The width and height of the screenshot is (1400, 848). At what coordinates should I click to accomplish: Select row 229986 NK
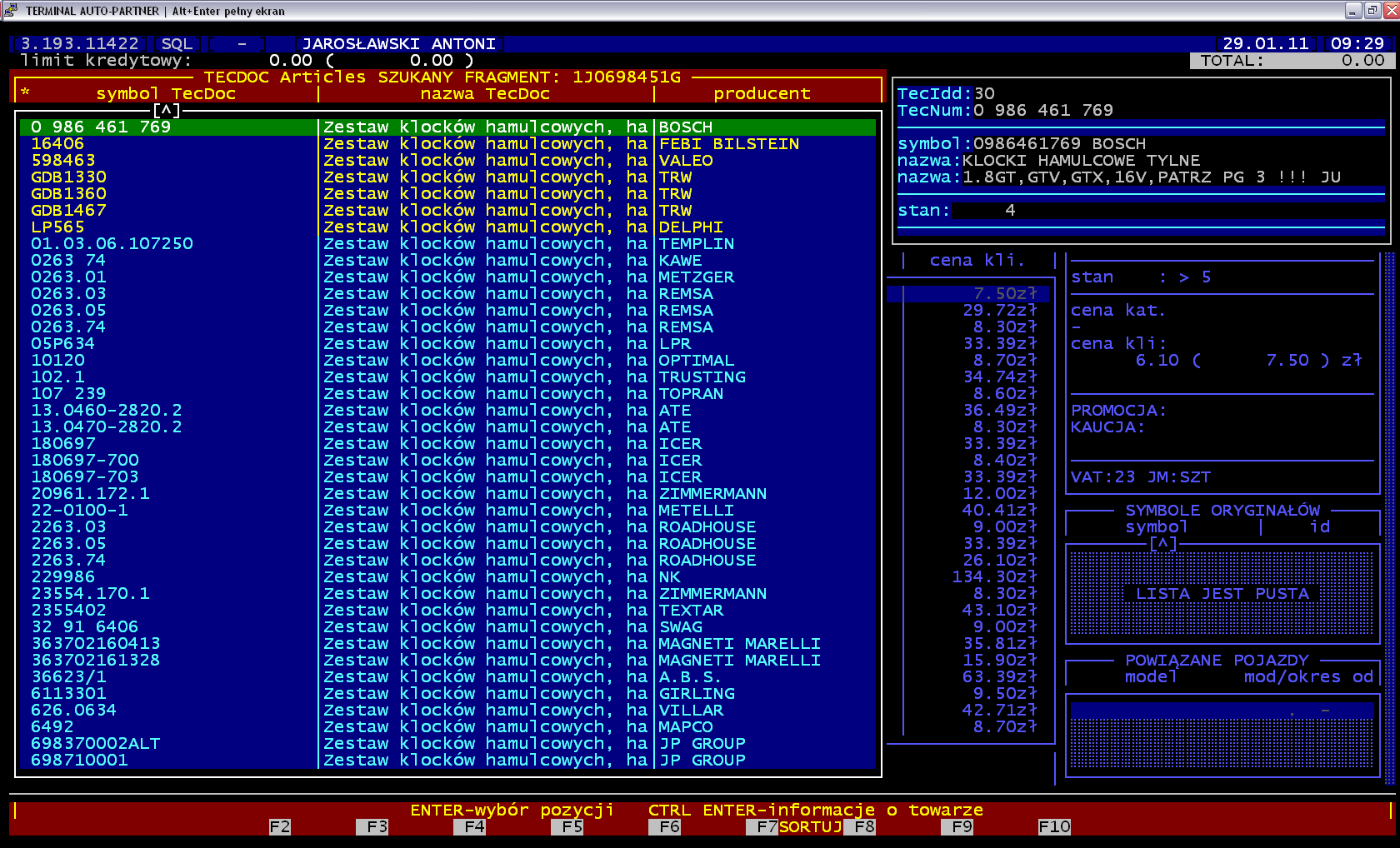pos(447,576)
